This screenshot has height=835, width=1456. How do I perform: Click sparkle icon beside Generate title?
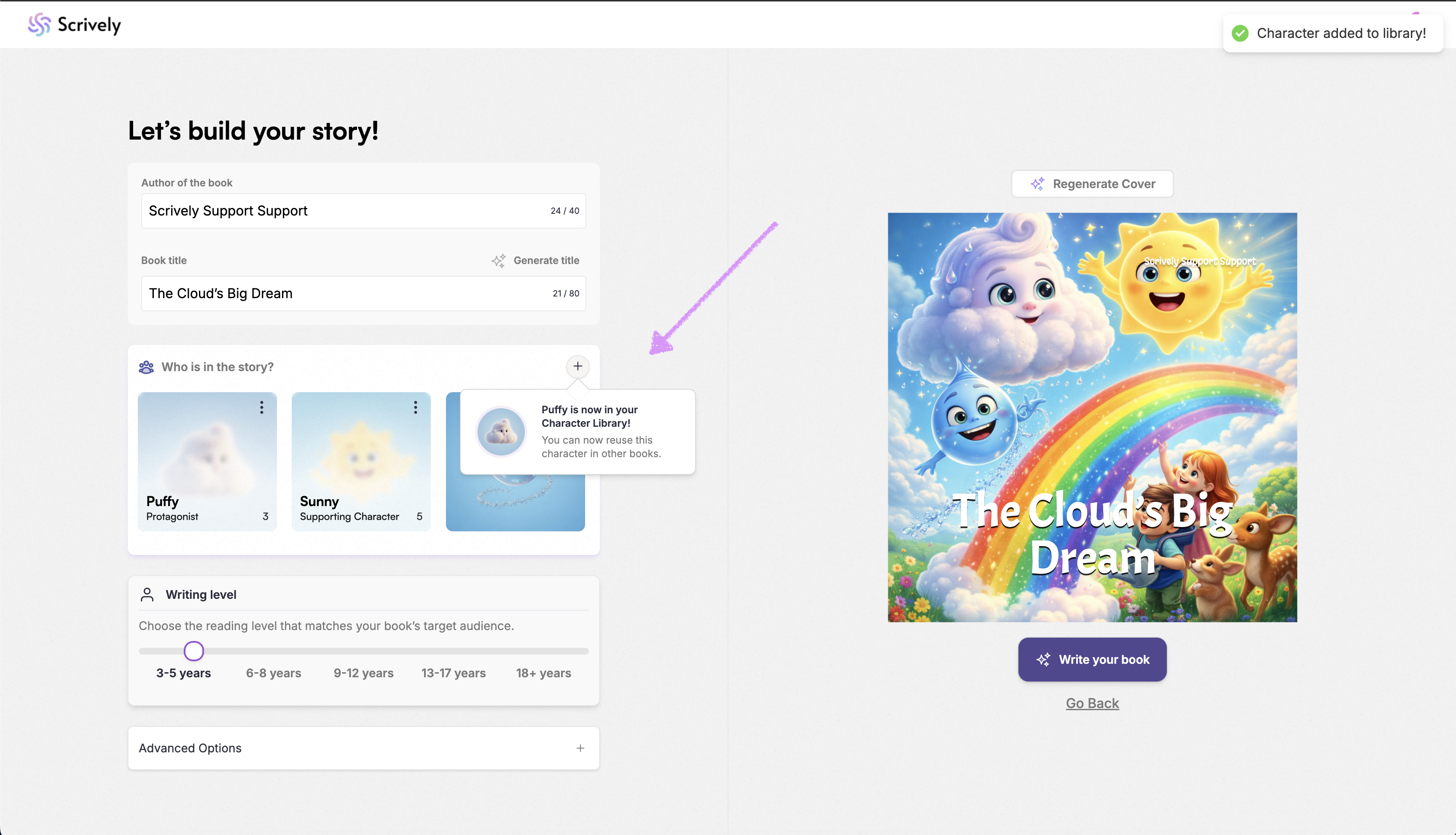tap(498, 261)
